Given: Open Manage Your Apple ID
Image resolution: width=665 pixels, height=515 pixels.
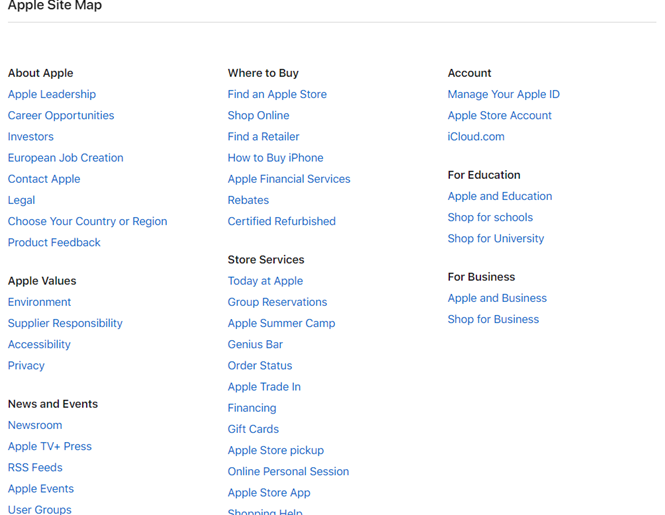Looking at the screenshot, I should (x=504, y=94).
